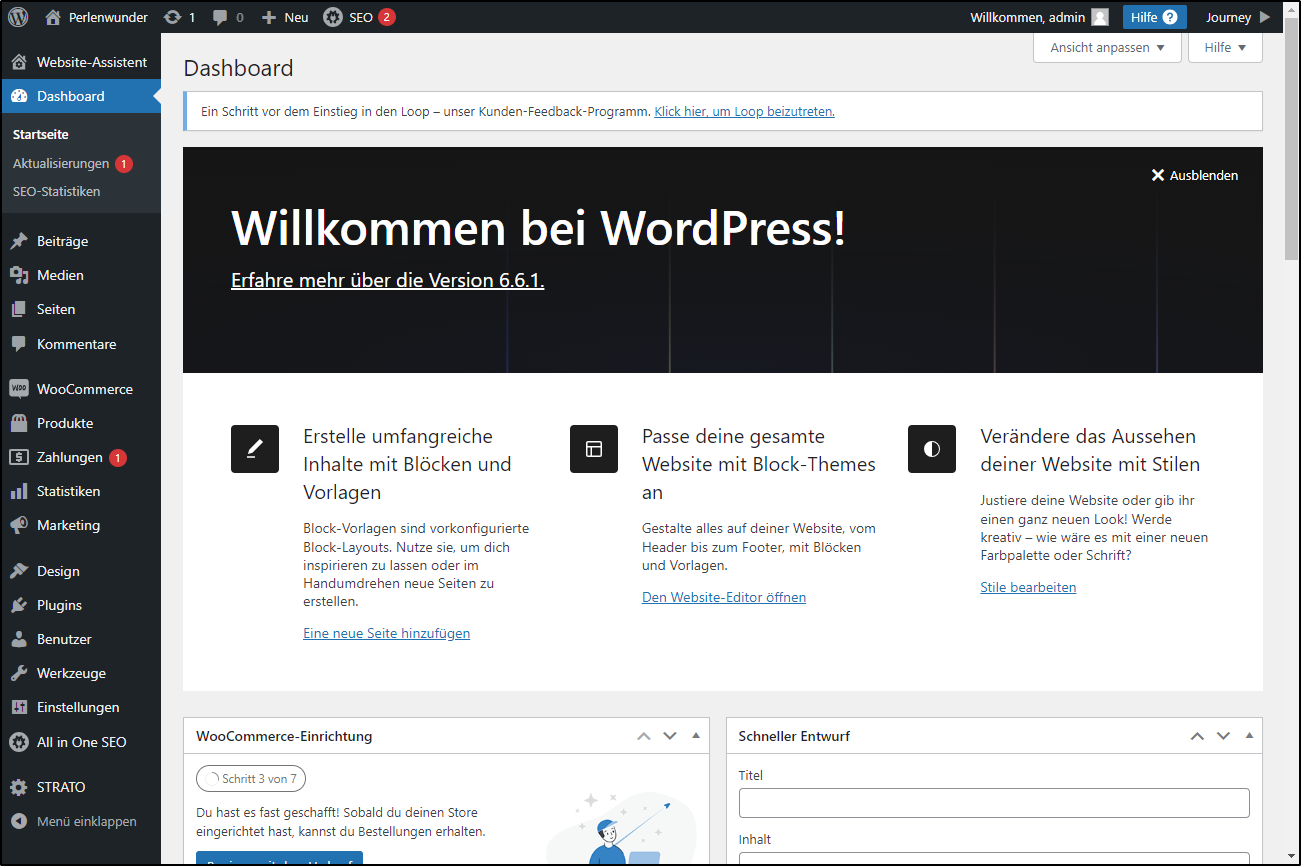Expand the Hilfe panel dropdown
Viewport: 1301px width, 866px height.
click(x=1225, y=48)
